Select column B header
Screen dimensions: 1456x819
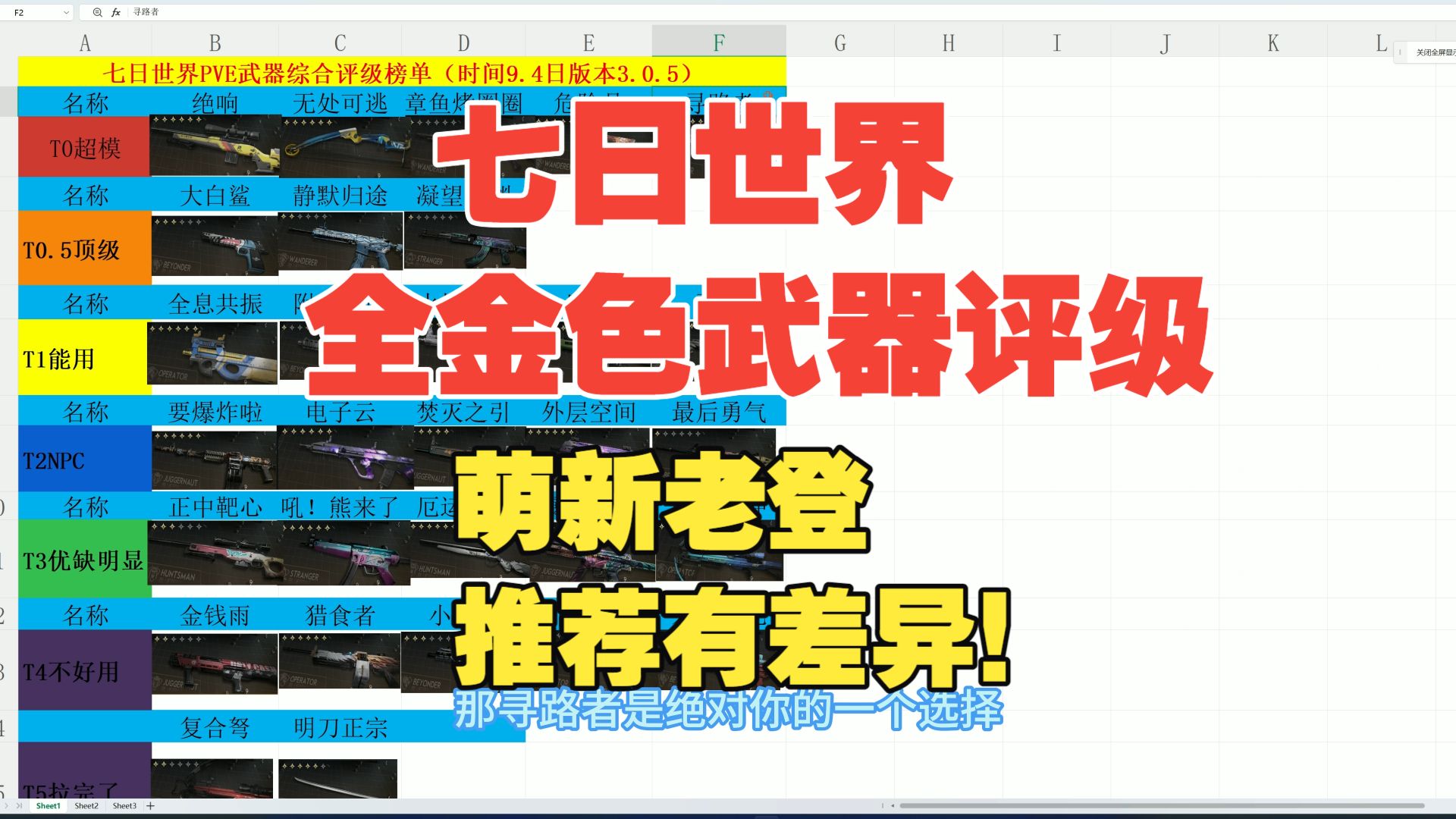[x=215, y=43]
